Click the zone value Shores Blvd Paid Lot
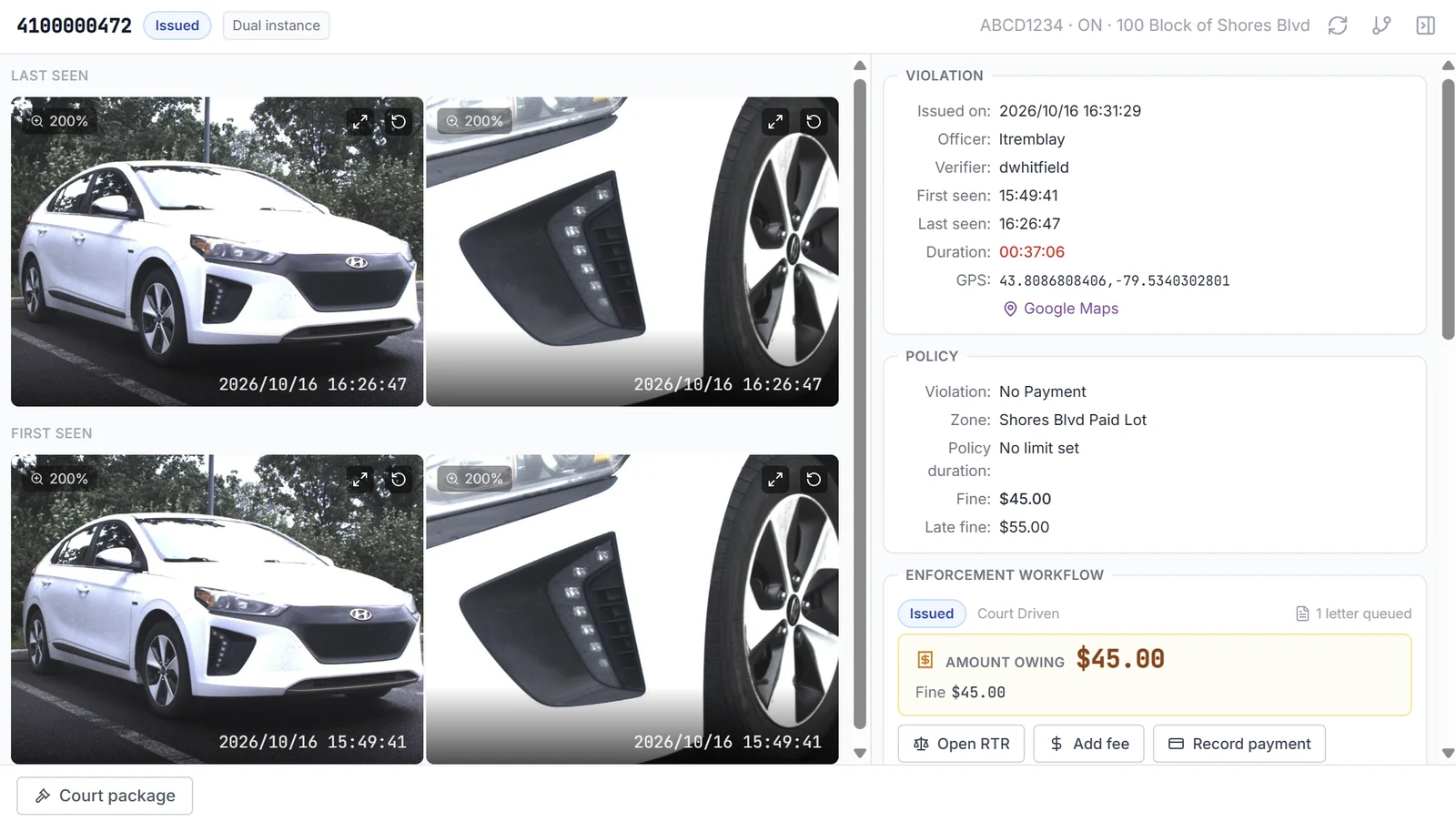 pyautogui.click(x=1073, y=420)
